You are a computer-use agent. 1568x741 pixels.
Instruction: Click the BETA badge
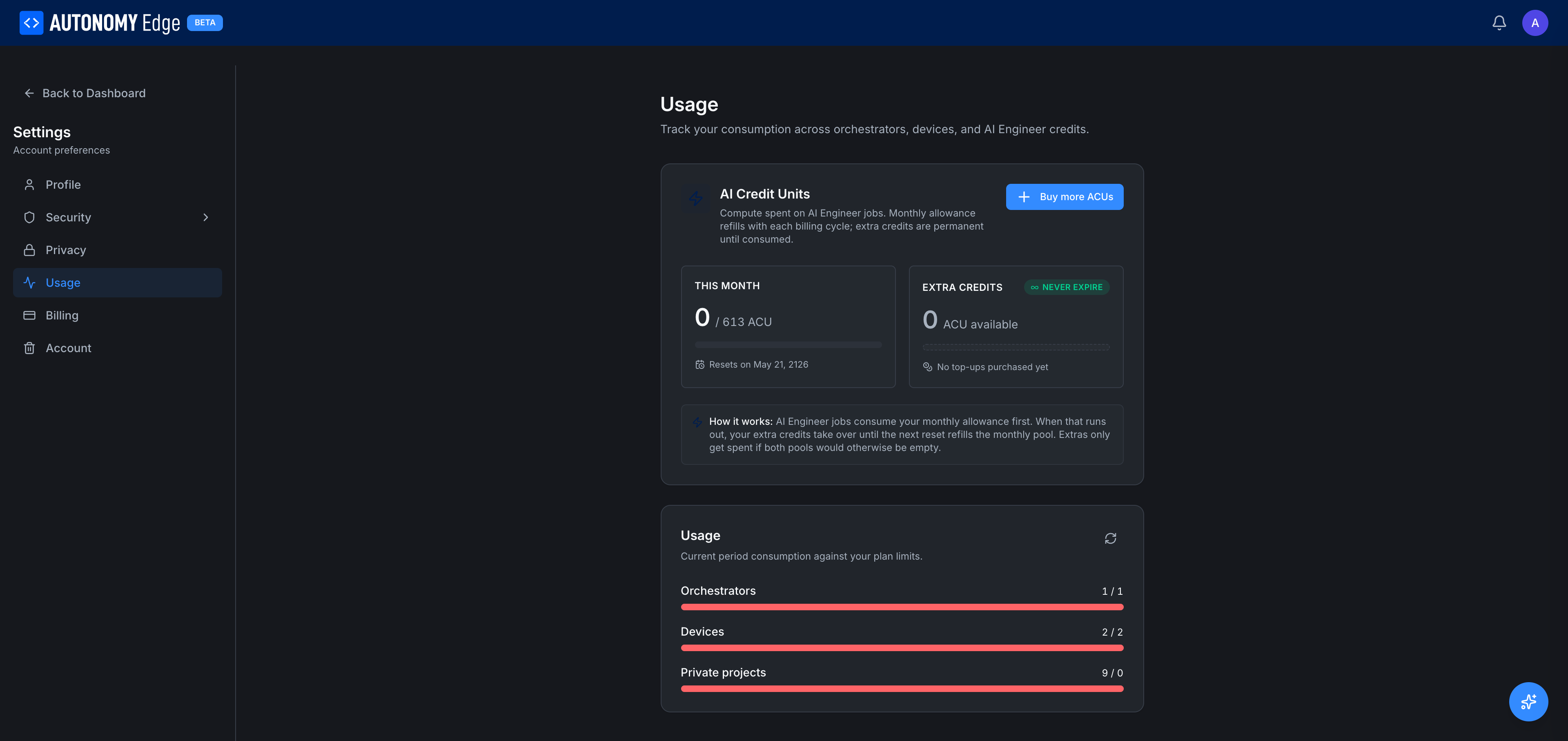[x=205, y=22]
